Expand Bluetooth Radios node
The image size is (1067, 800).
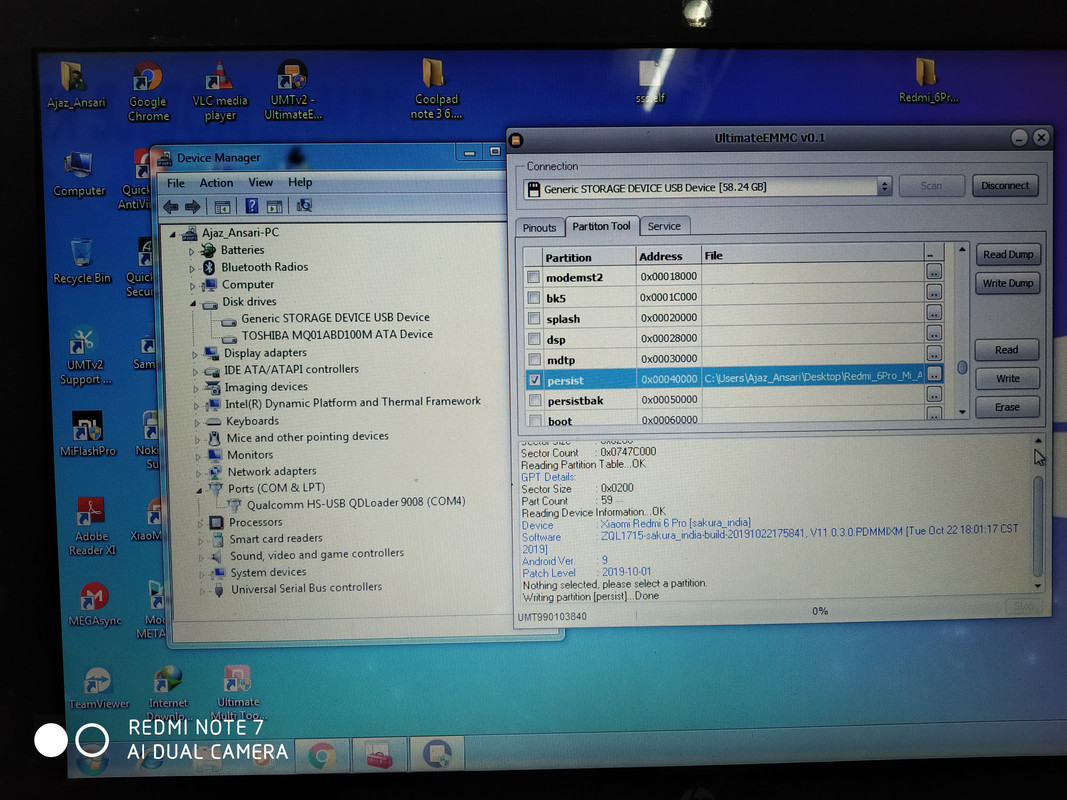pos(192,268)
